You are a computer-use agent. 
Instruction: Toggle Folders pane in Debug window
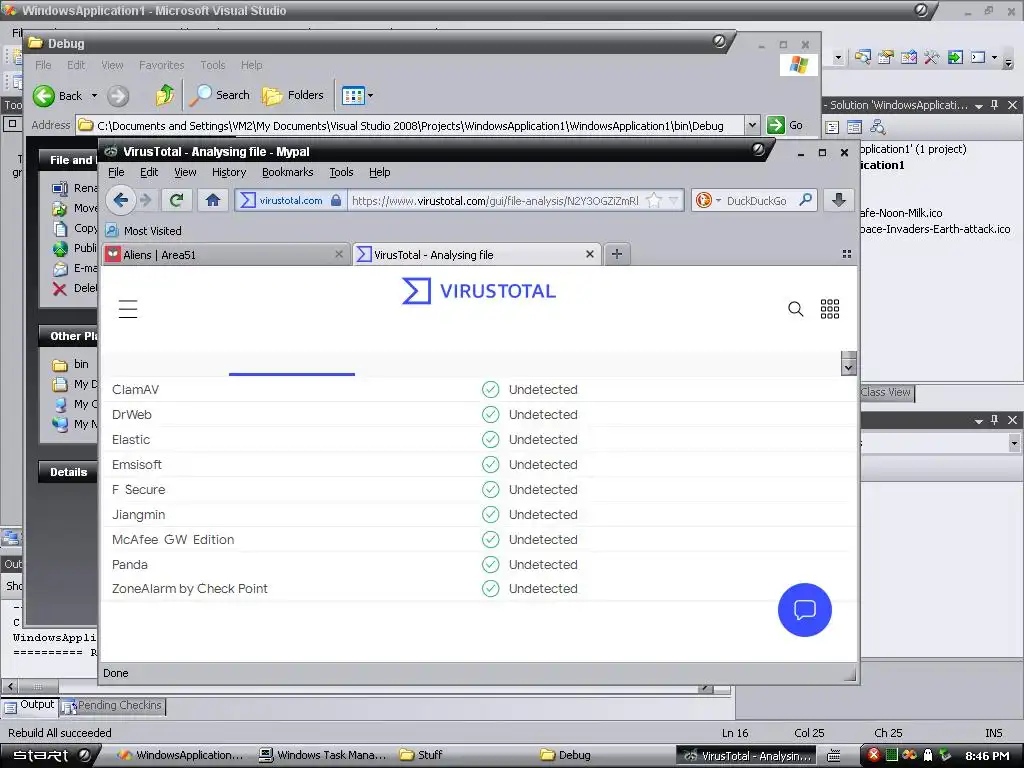coord(293,95)
